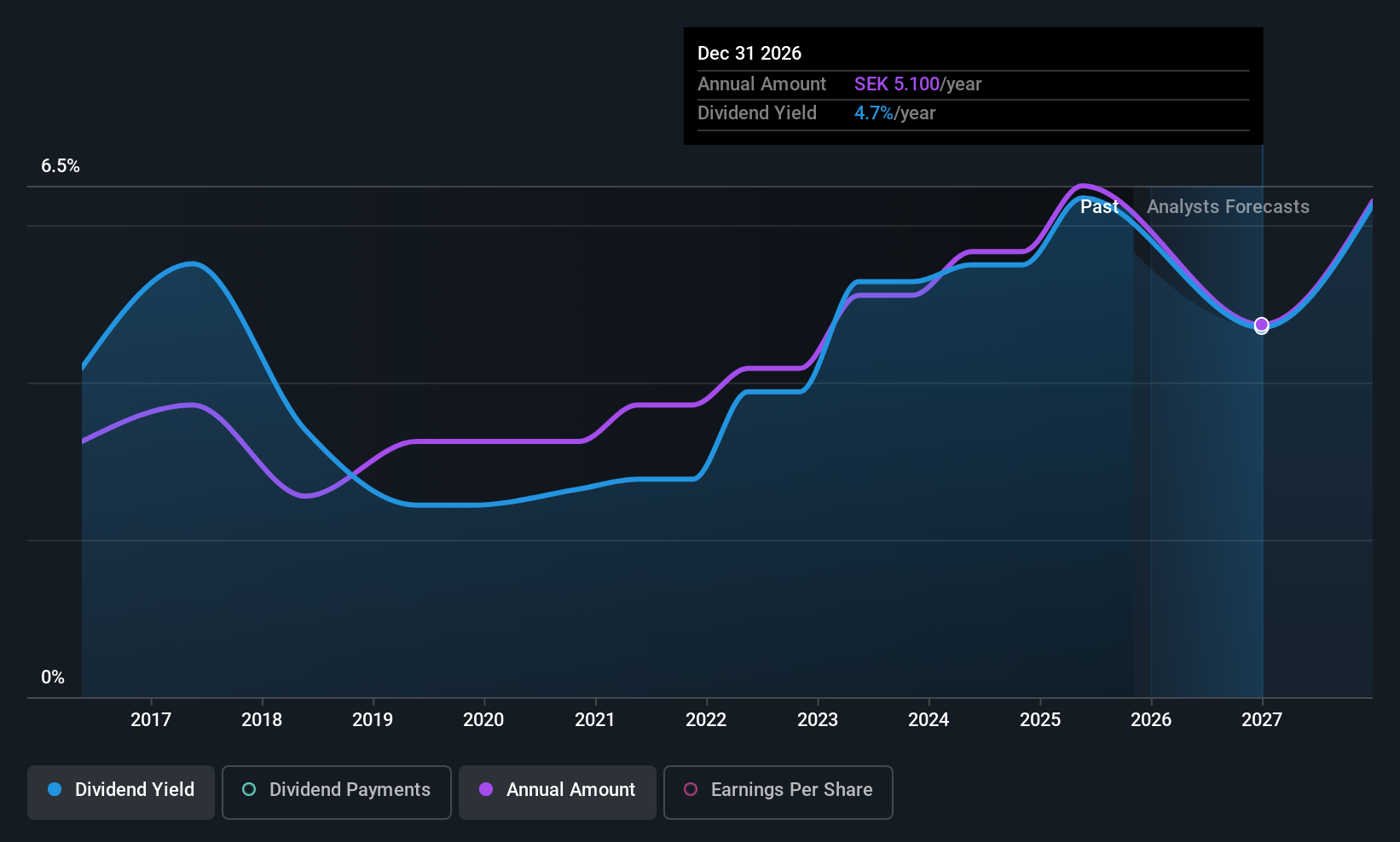The height and width of the screenshot is (842, 1400).
Task: Click the Past label on chart
Action: pos(1099,206)
